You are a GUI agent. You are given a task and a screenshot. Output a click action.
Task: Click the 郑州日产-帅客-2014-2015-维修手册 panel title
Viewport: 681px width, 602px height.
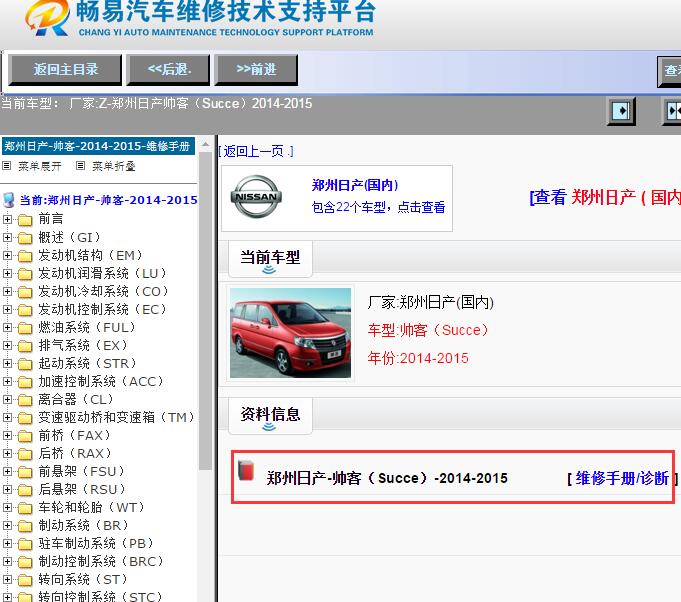[98, 146]
